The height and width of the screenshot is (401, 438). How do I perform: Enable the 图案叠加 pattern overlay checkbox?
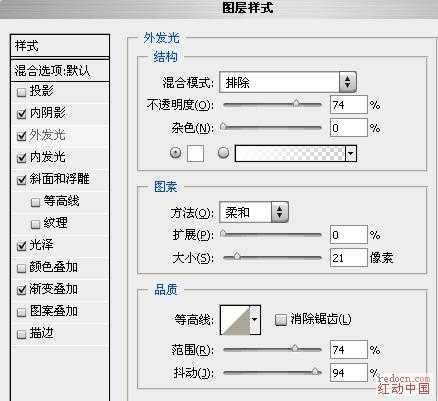coord(21,312)
